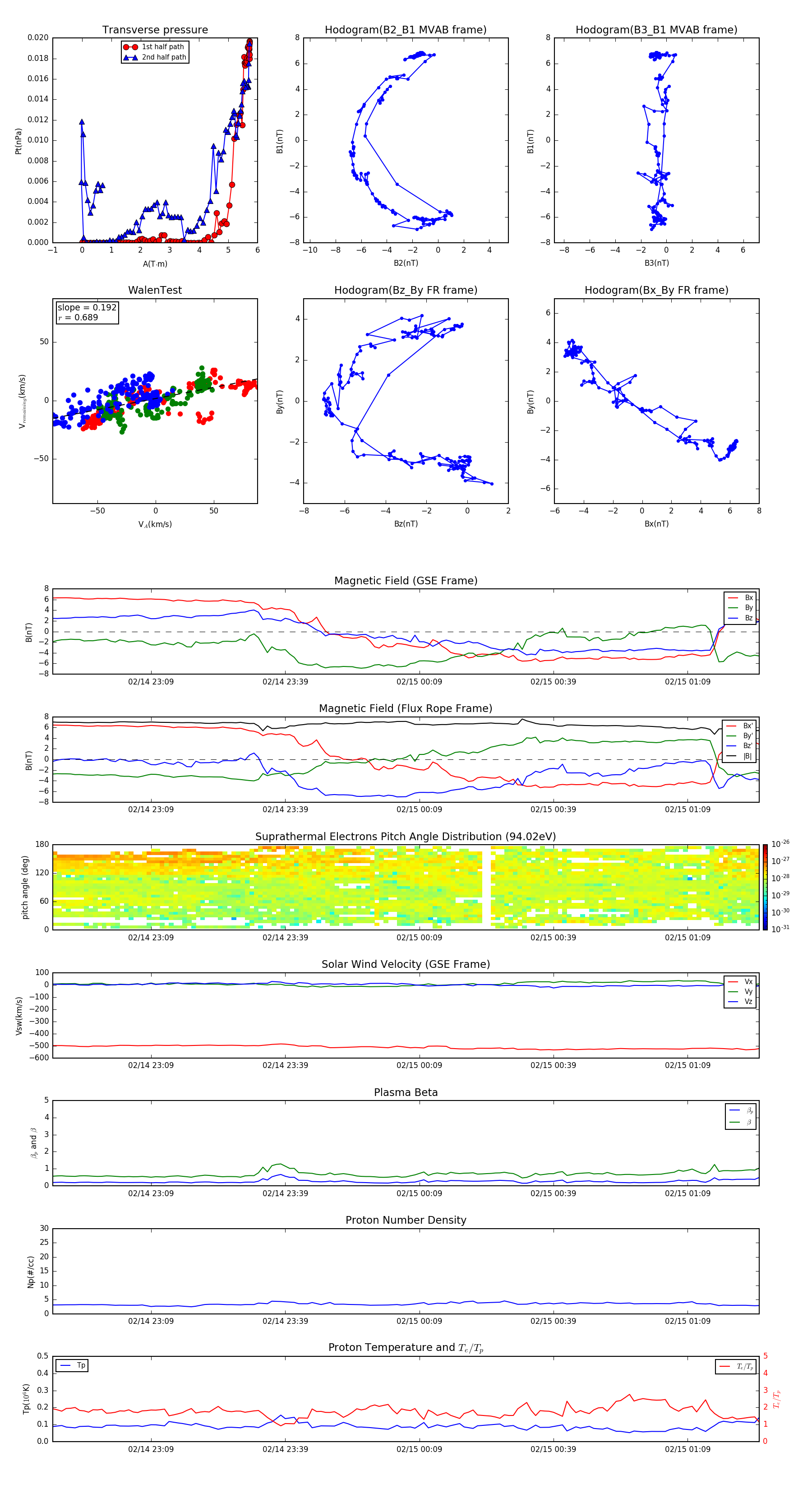Click the 'WalenTest' plot title
This screenshot has width=812, height=1489.
tap(155, 290)
